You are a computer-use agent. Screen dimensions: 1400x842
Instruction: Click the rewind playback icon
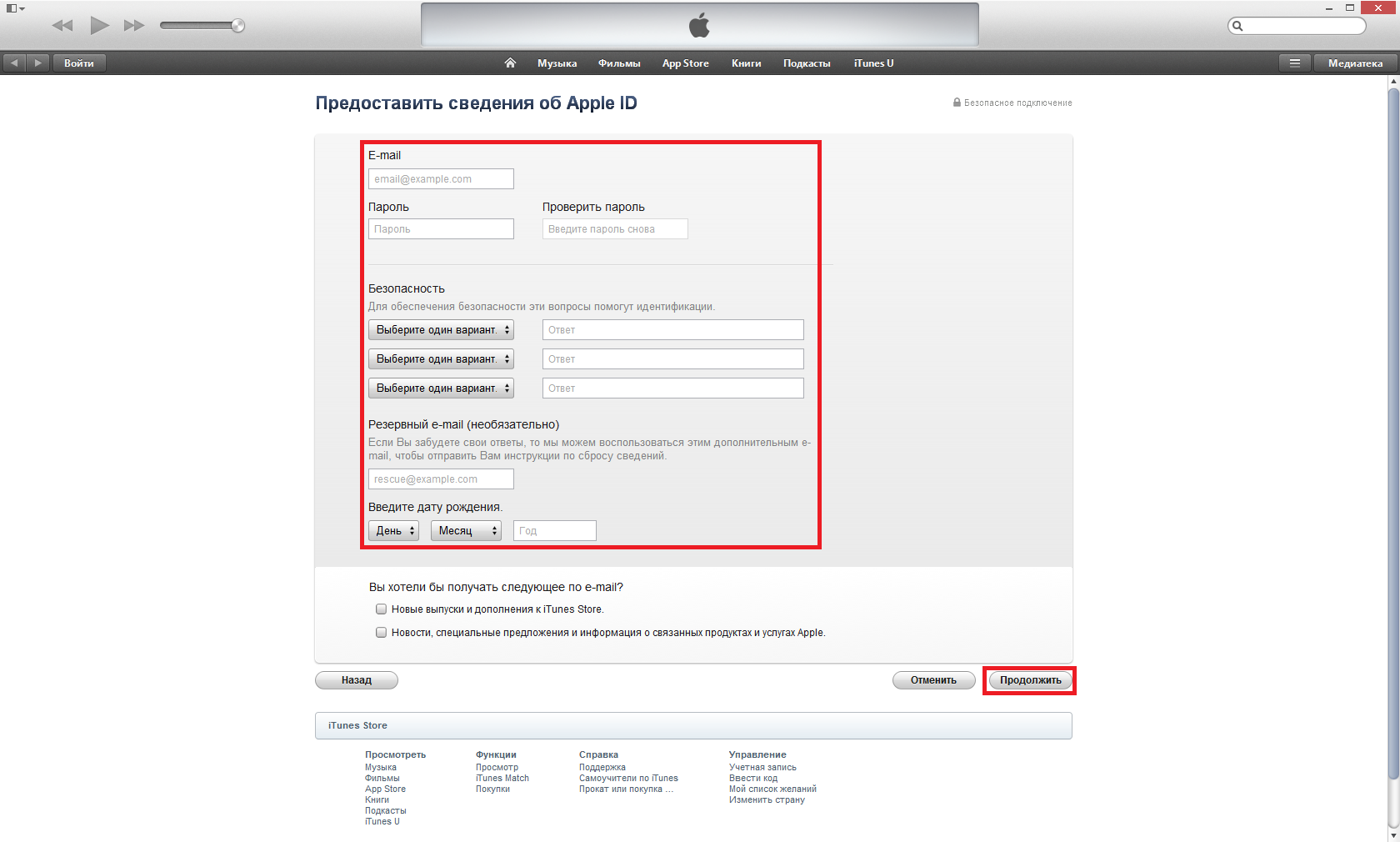[62, 26]
